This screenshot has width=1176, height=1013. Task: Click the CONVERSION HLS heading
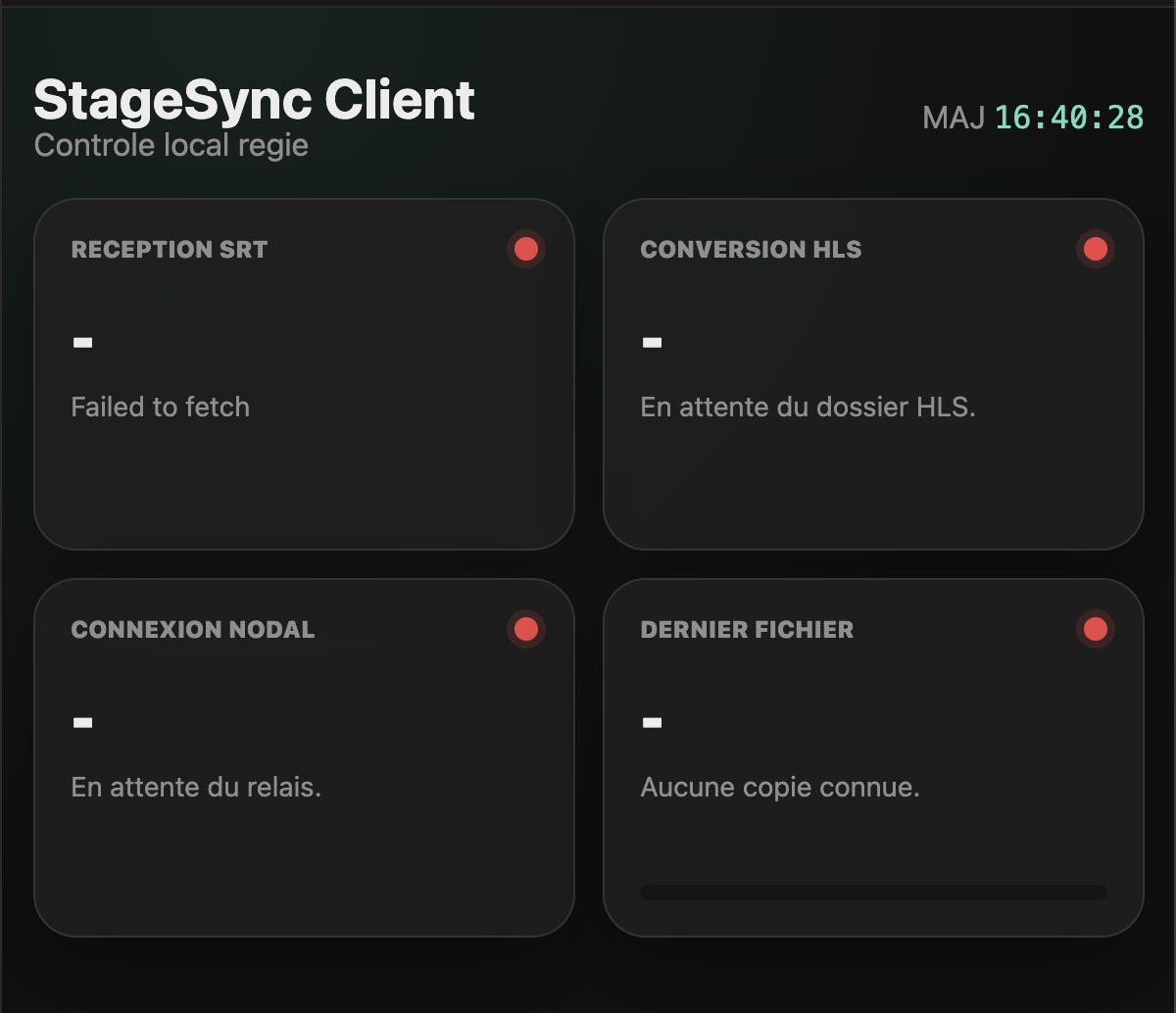(x=751, y=249)
